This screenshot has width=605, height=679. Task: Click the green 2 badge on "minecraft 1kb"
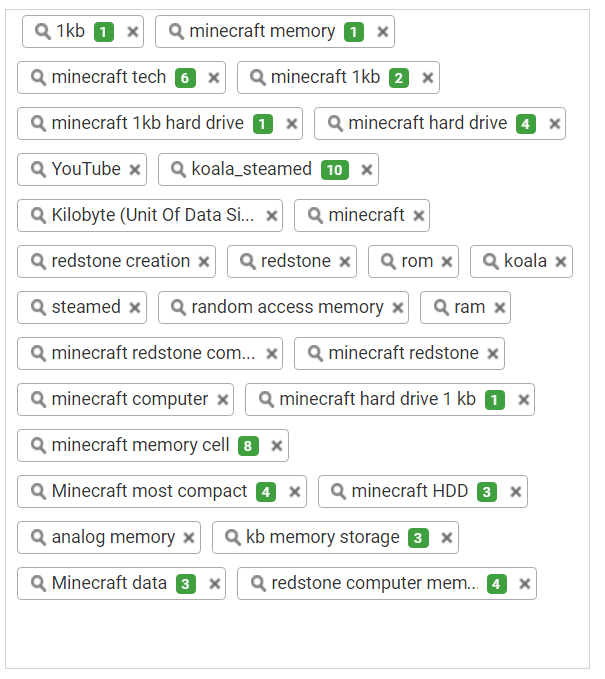tap(399, 78)
